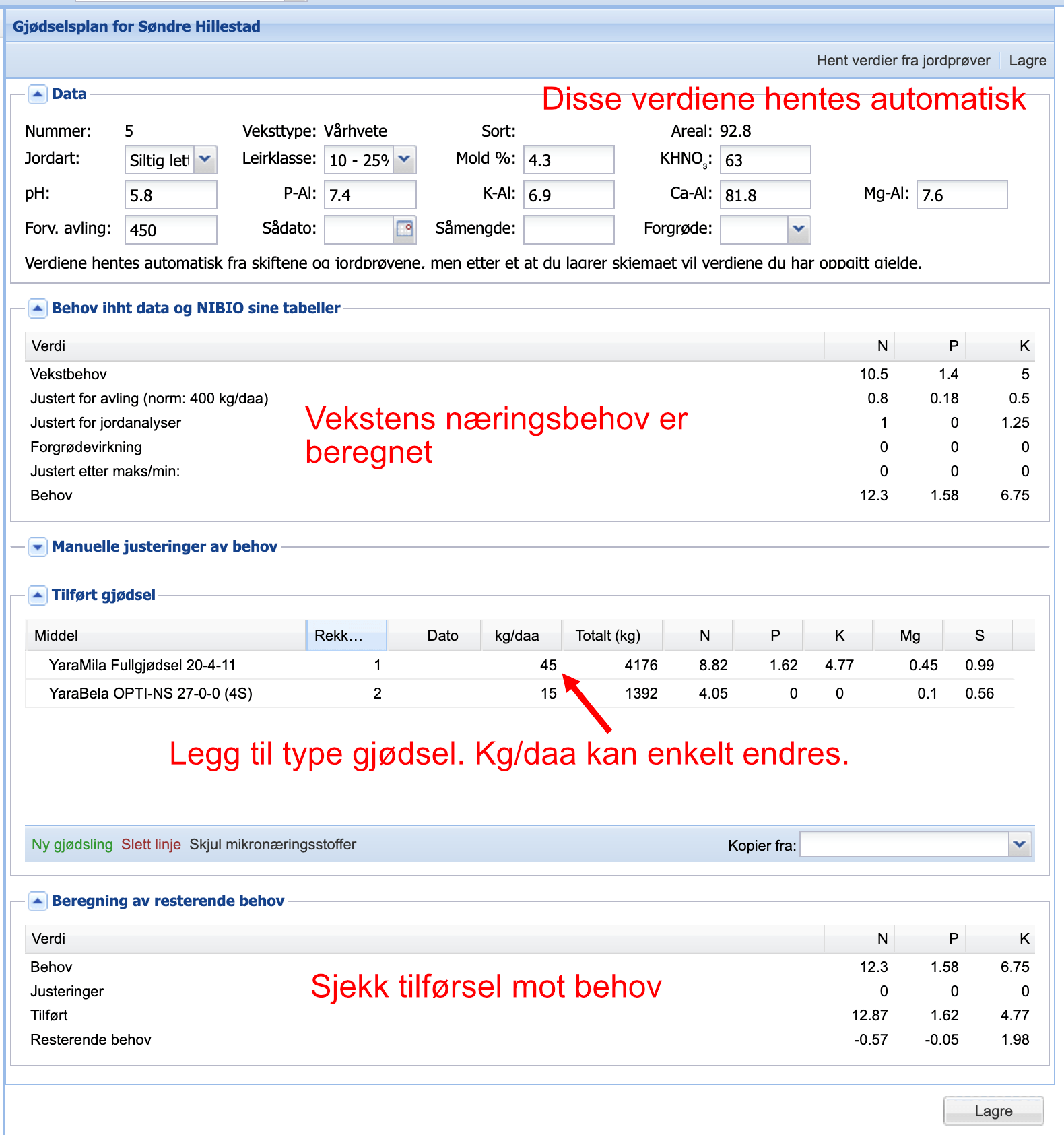Click kg/daa value 15 for YaraBela
Viewport: 1064px width, 1135px height.
click(548, 694)
